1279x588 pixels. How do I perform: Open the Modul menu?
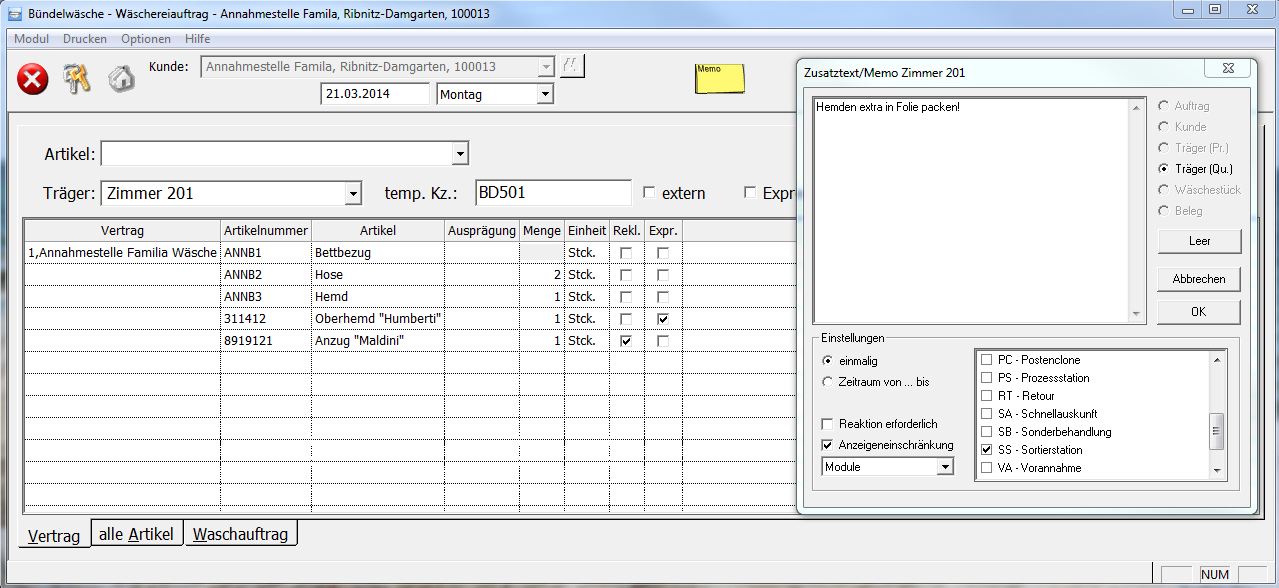coord(32,39)
